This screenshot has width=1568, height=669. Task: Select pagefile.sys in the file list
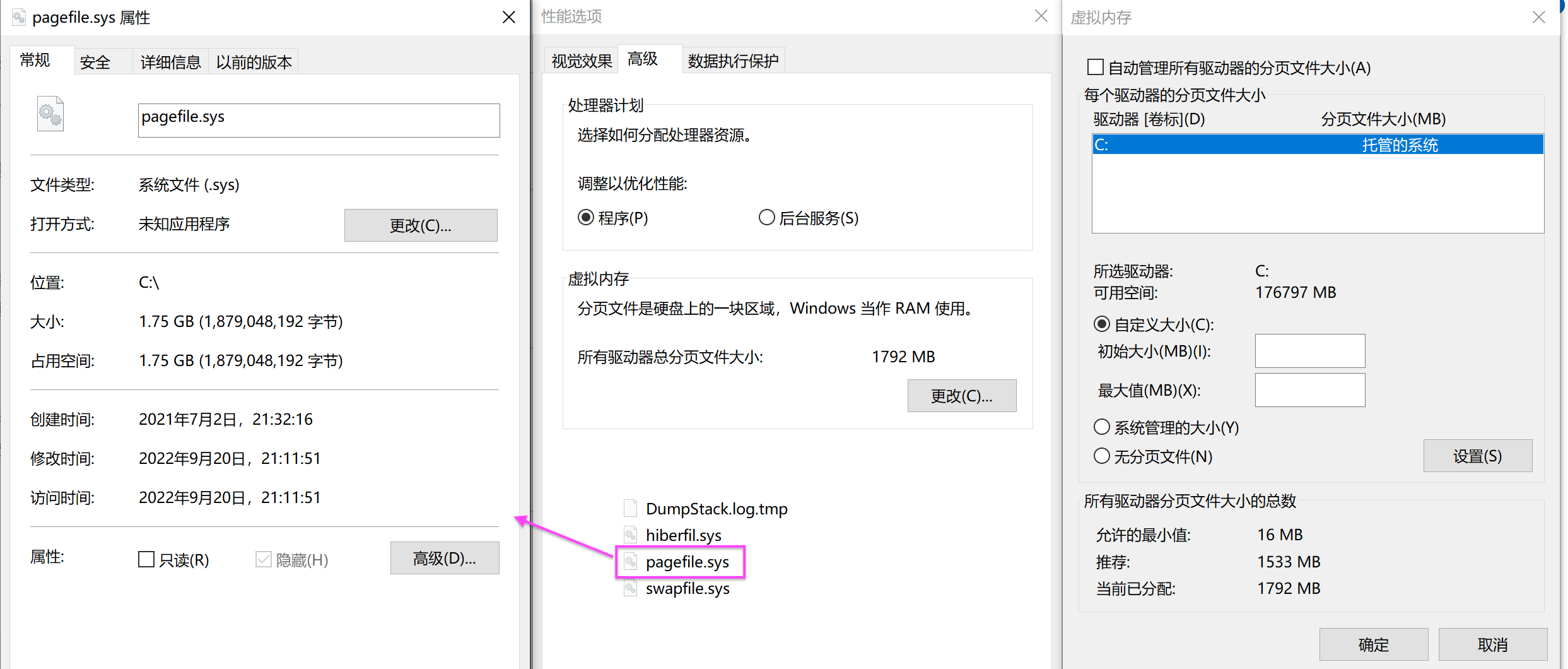click(x=687, y=562)
